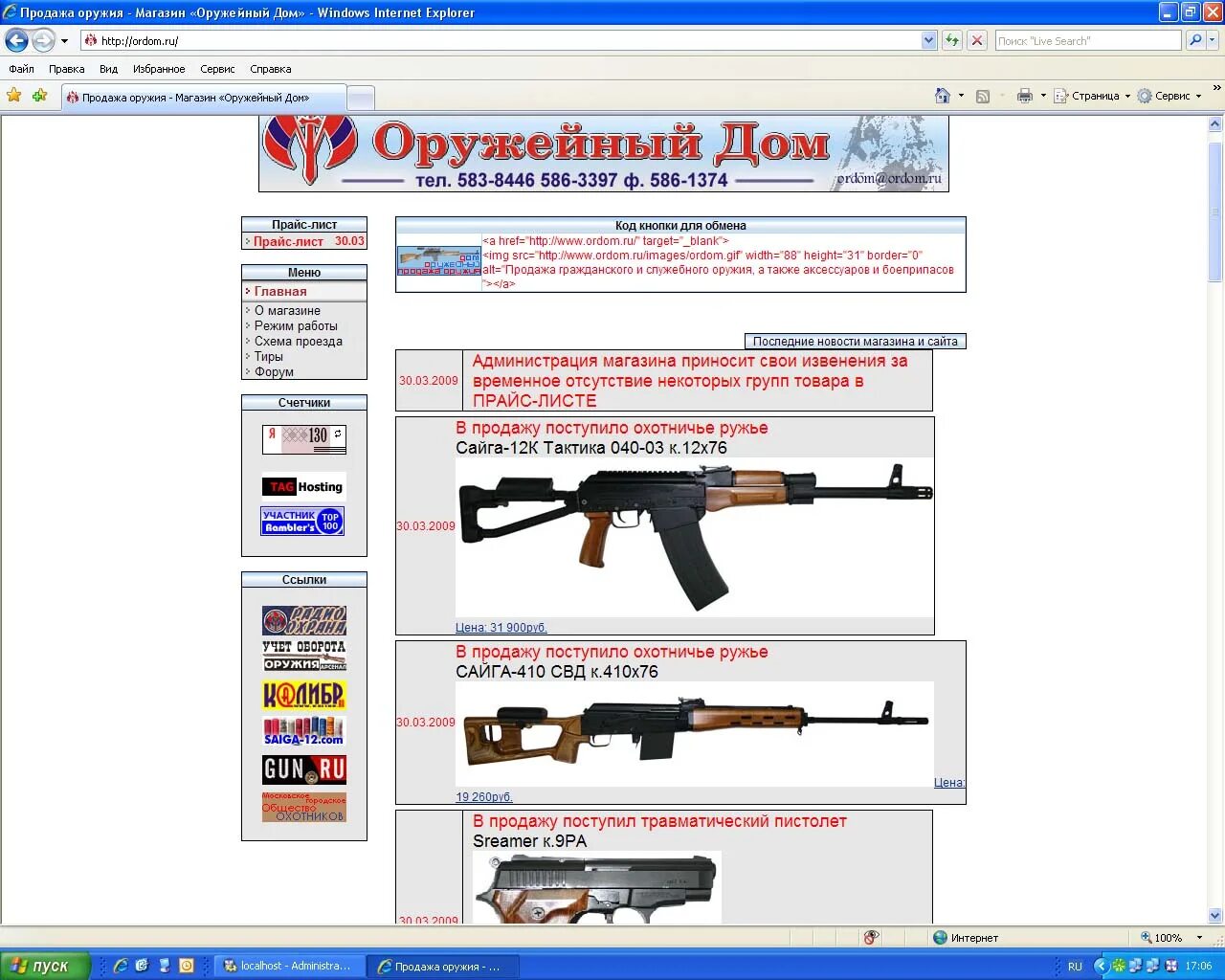1225x980 pixels.
Task: Click the 19 260руб. price link
Action: click(484, 796)
